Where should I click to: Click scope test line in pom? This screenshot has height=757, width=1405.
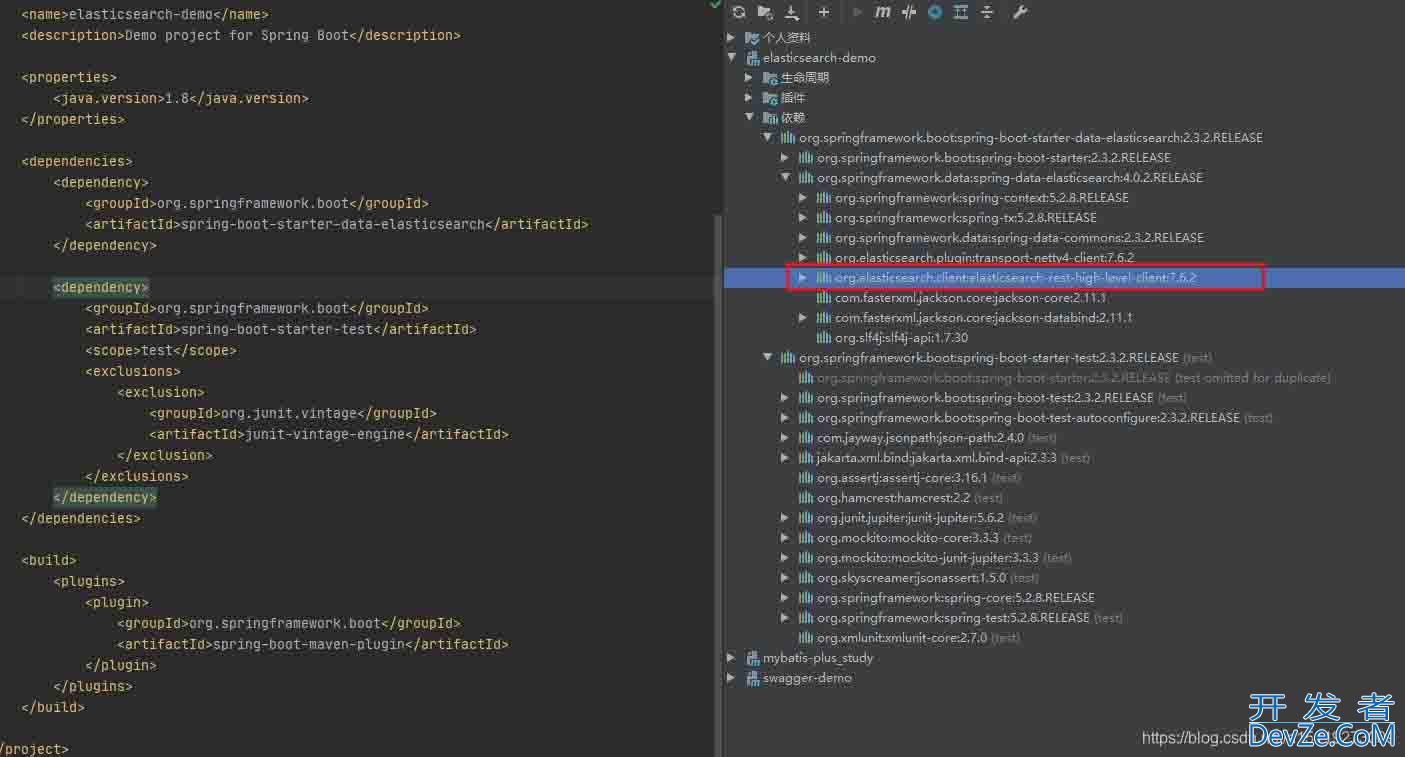click(x=161, y=350)
